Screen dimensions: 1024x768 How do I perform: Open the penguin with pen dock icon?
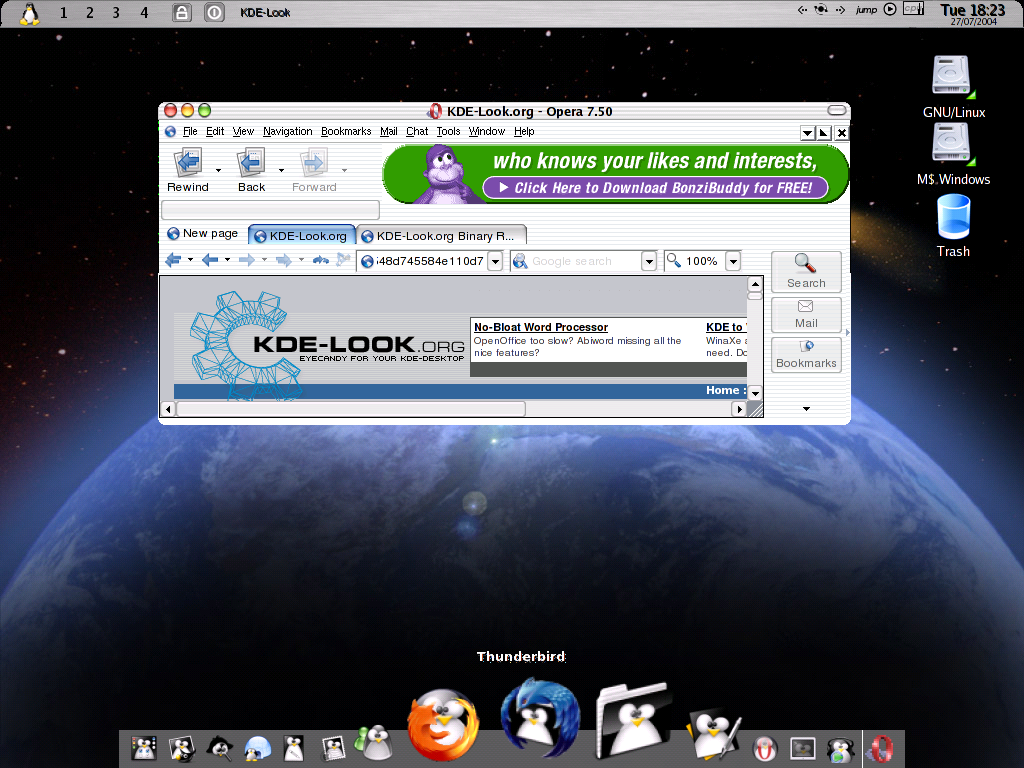(x=713, y=734)
